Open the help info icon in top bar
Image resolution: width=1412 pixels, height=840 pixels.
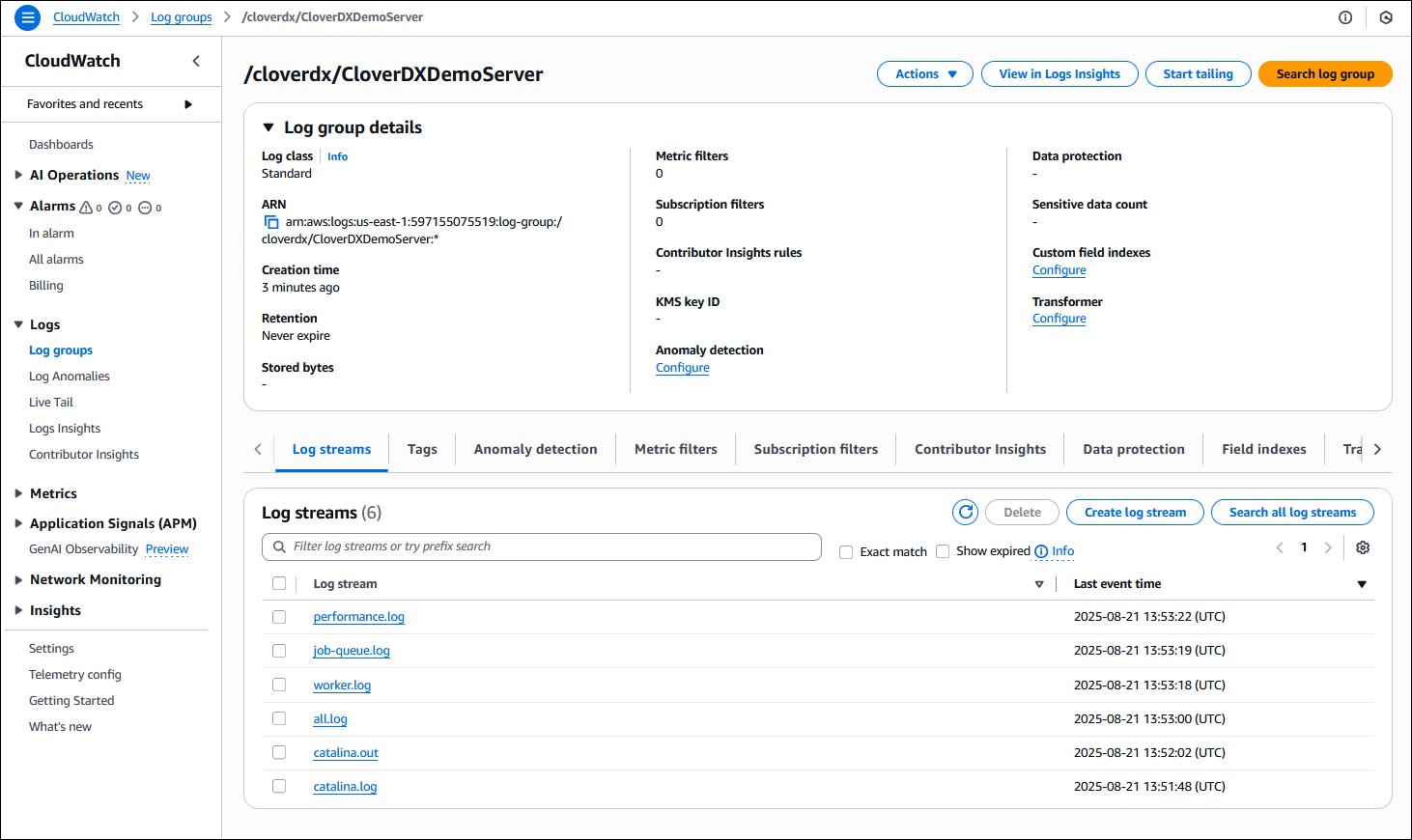1345,17
